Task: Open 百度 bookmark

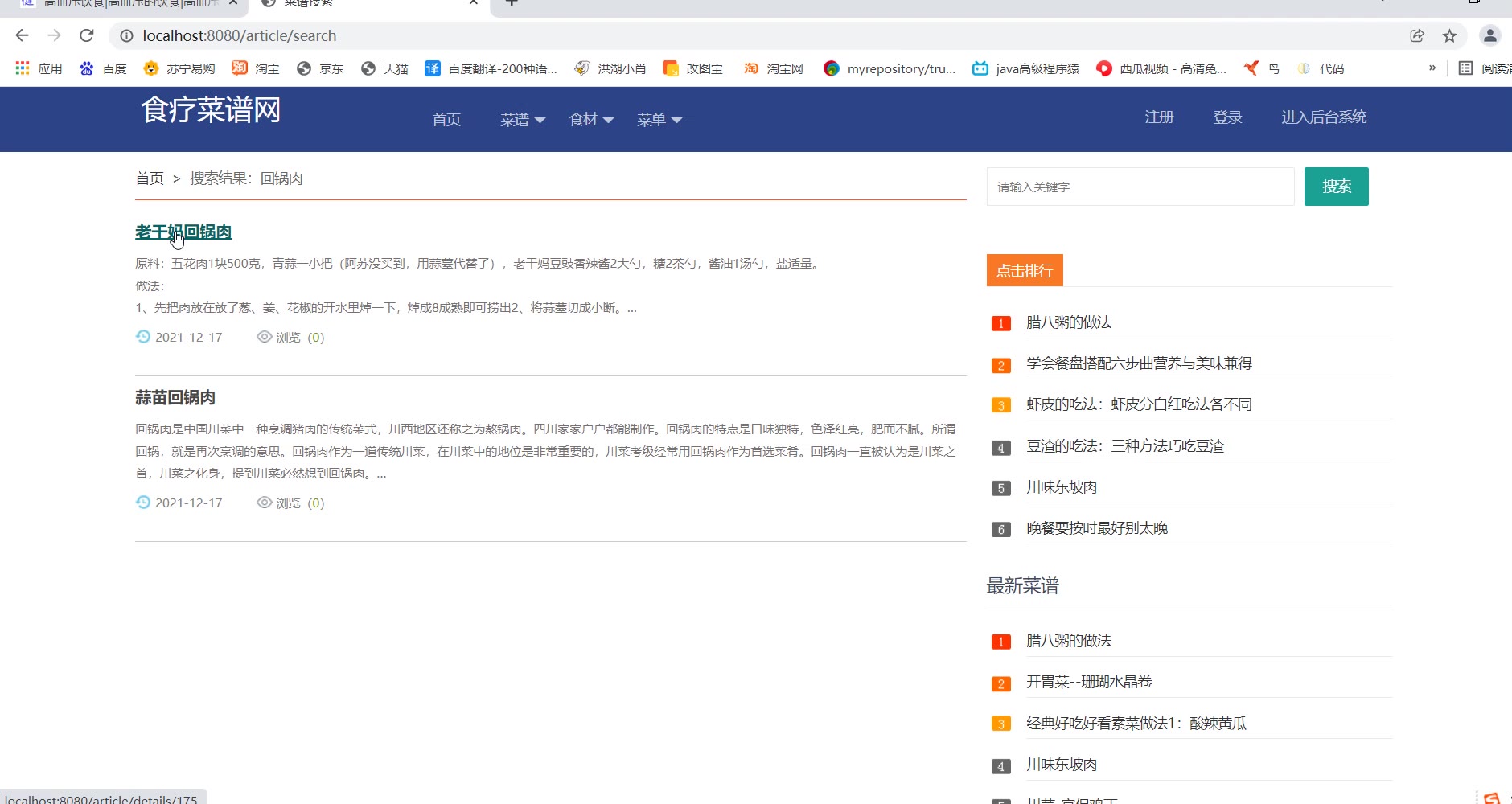Action: click(x=103, y=68)
